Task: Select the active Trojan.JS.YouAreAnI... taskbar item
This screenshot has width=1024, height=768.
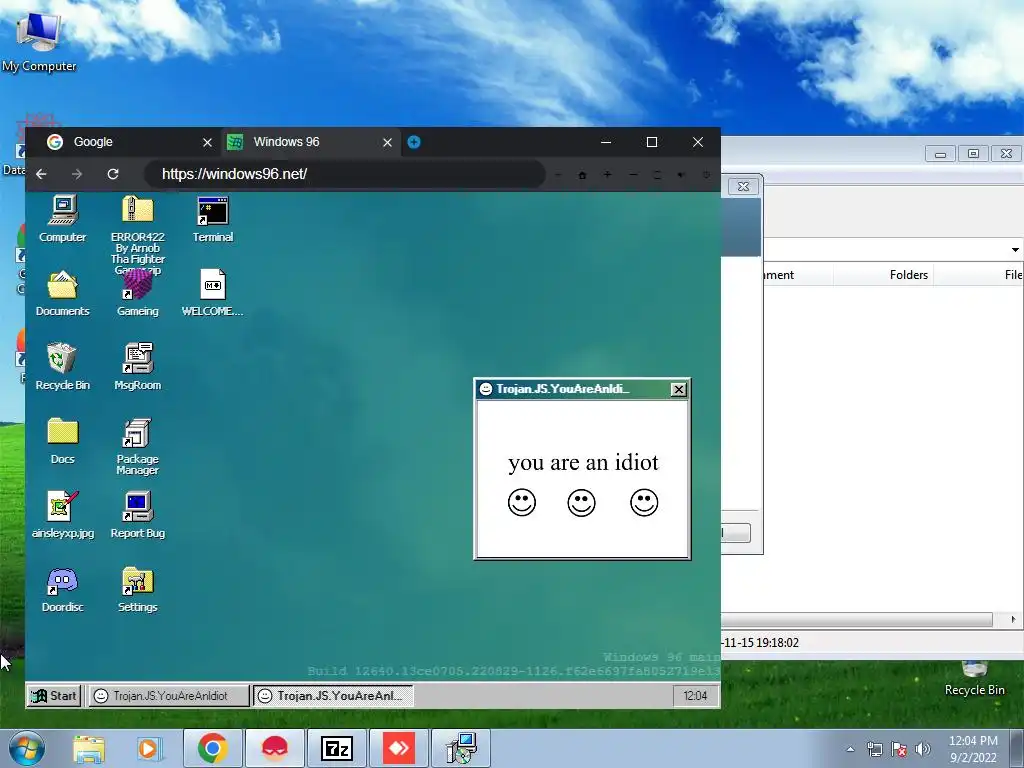Action: [x=333, y=696]
